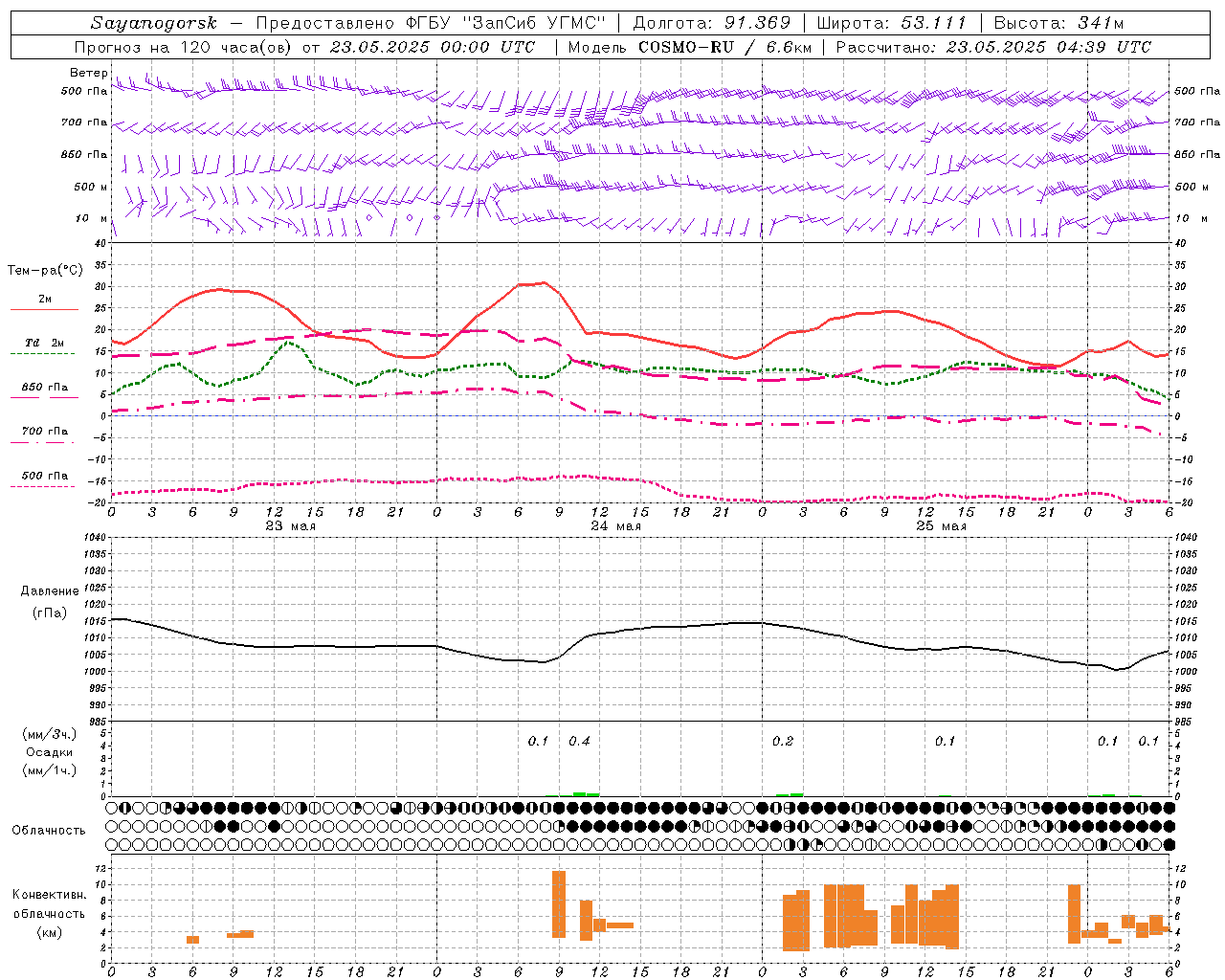Viewport: 1225px width, 980px height.
Task: Click the 'Конвективн.' convective cloud label
Action: [49, 895]
